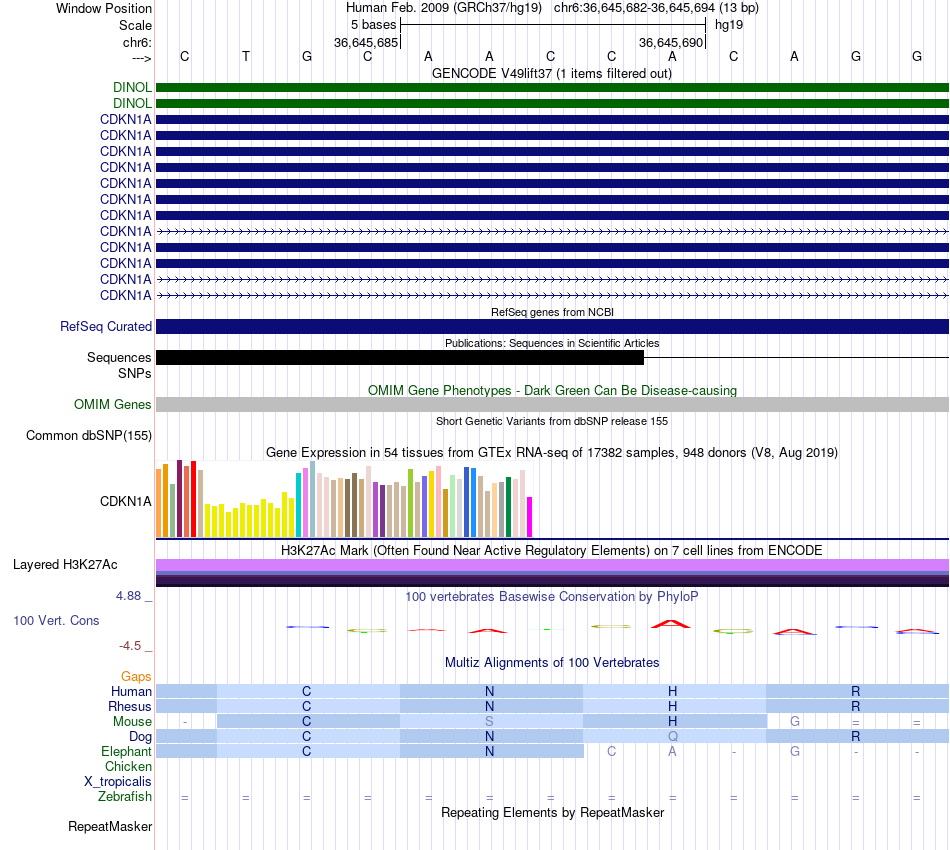Click the -4.5 PhyloP lower scale value
Screen dimensions: 950x850
pyautogui.click(x=130, y=646)
